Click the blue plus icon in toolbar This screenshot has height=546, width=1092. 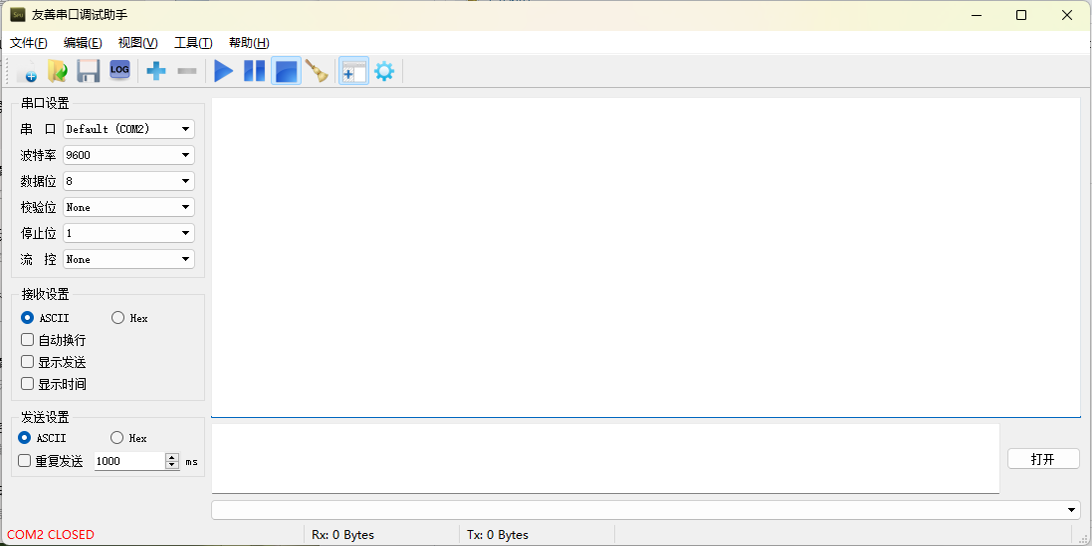pyautogui.click(x=156, y=71)
